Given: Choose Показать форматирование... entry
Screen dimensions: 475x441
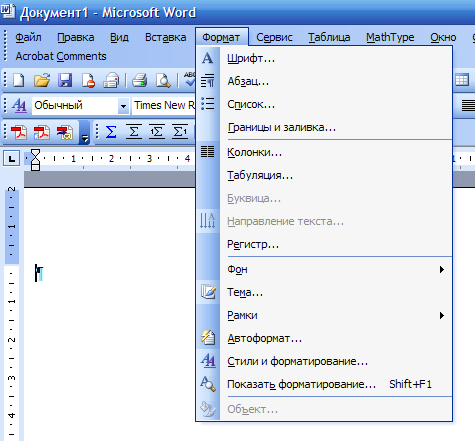Looking at the screenshot, I should click(x=324, y=384).
